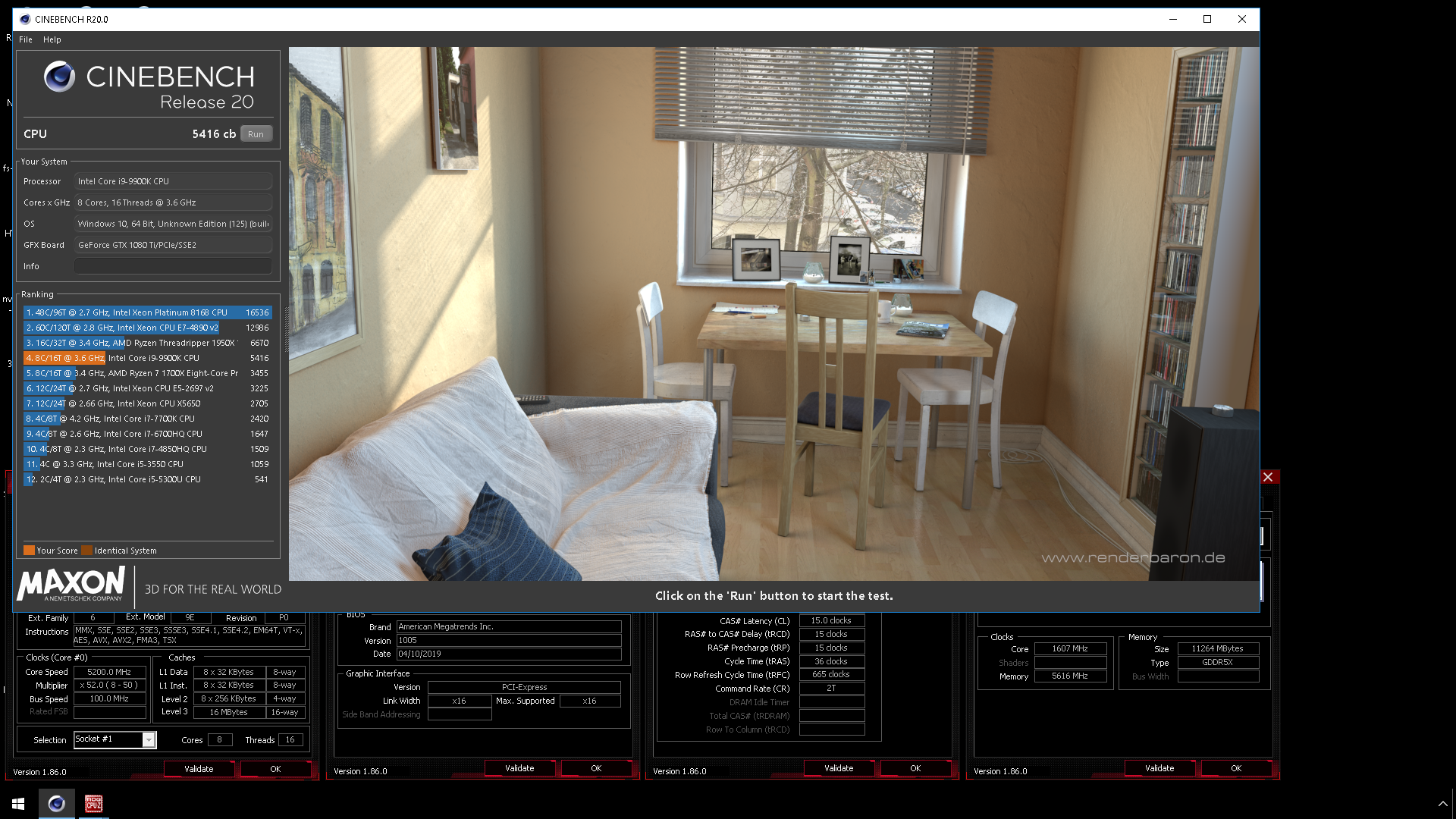The width and height of the screenshot is (1456, 819).
Task: Select ranking row Core i7-6700HQ CPU
Action: 147,434
